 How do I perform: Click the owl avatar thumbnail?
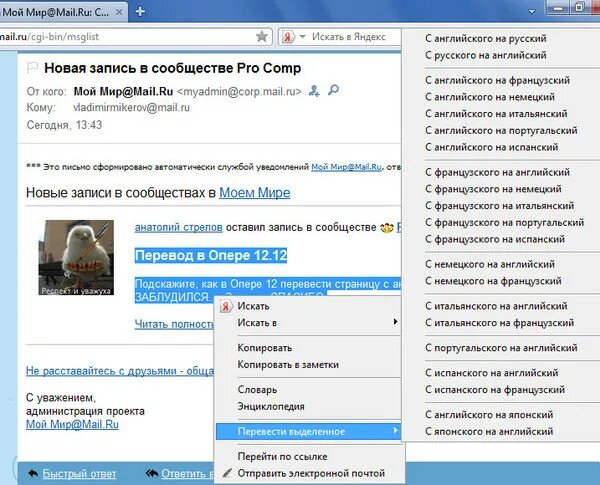point(76,257)
